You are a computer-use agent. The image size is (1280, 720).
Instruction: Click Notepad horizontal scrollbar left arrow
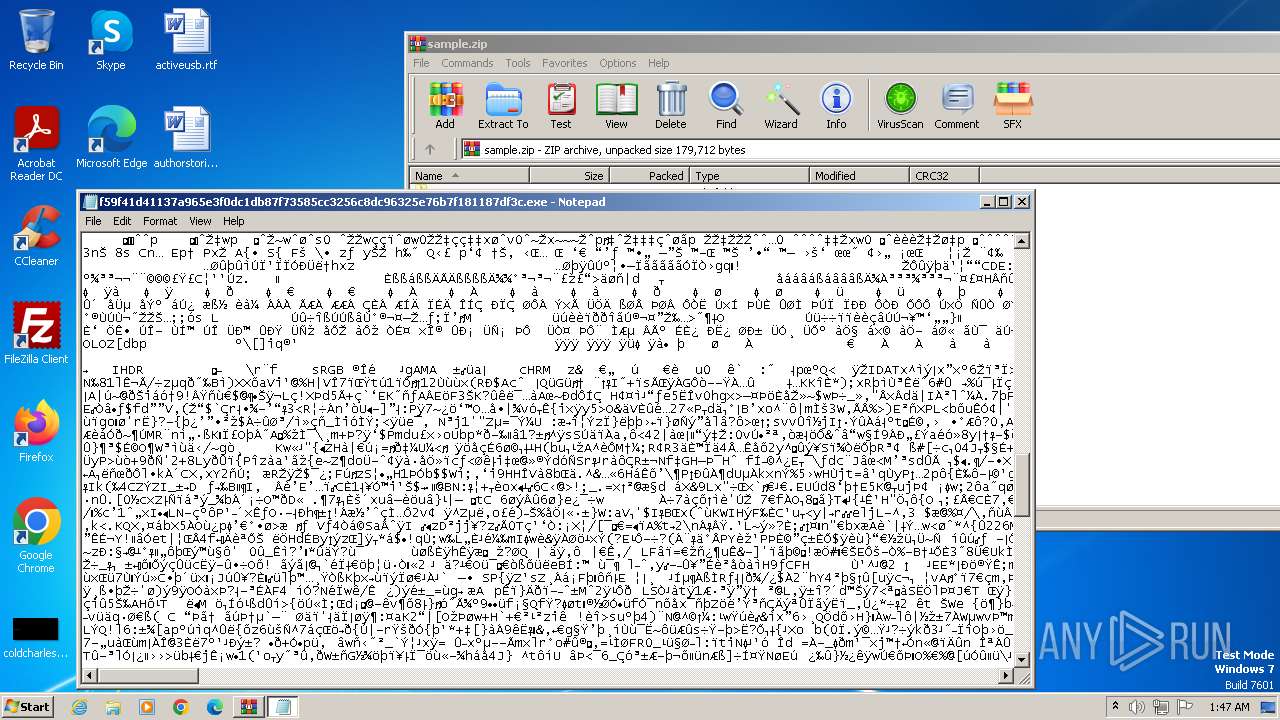[90, 677]
